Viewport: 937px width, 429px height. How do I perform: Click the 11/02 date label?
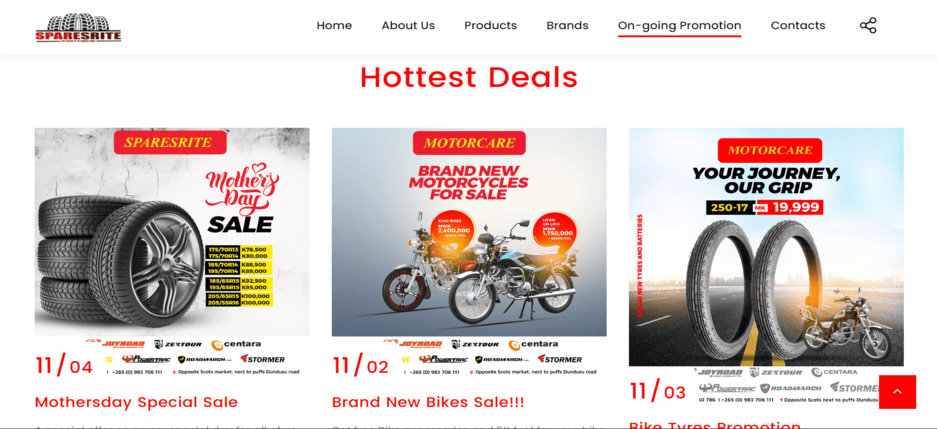click(361, 365)
